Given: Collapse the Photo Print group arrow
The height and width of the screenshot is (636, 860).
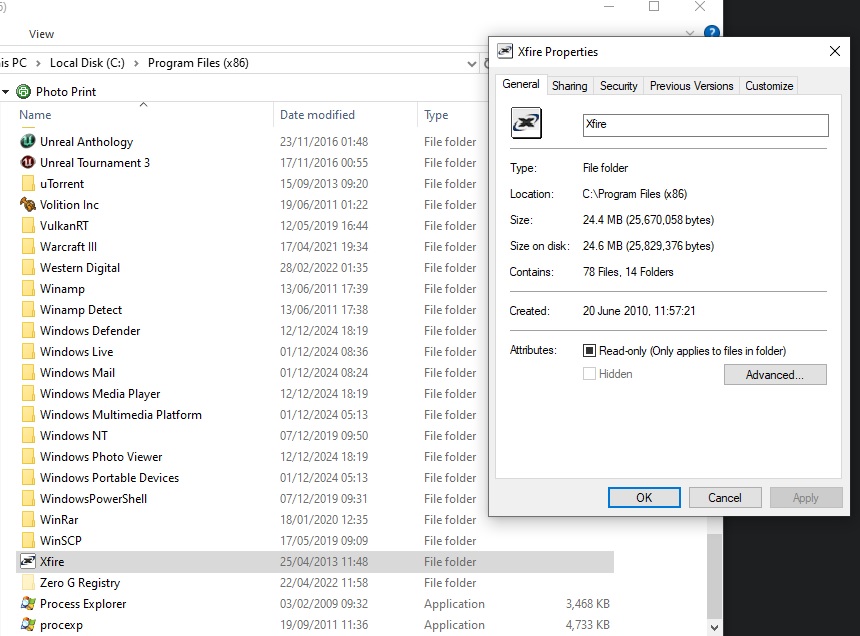Looking at the screenshot, I should (5, 92).
